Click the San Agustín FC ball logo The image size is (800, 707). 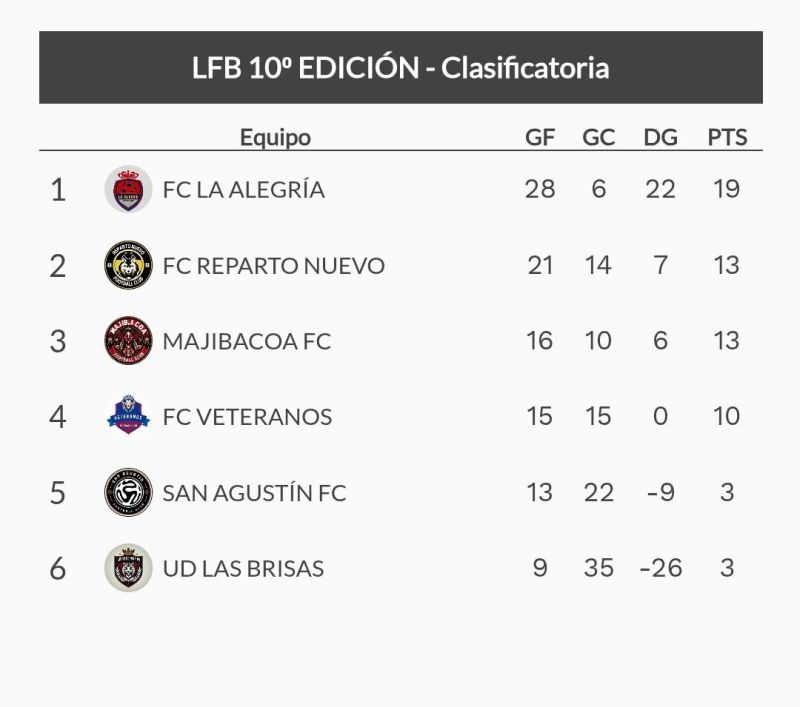tap(128, 492)
